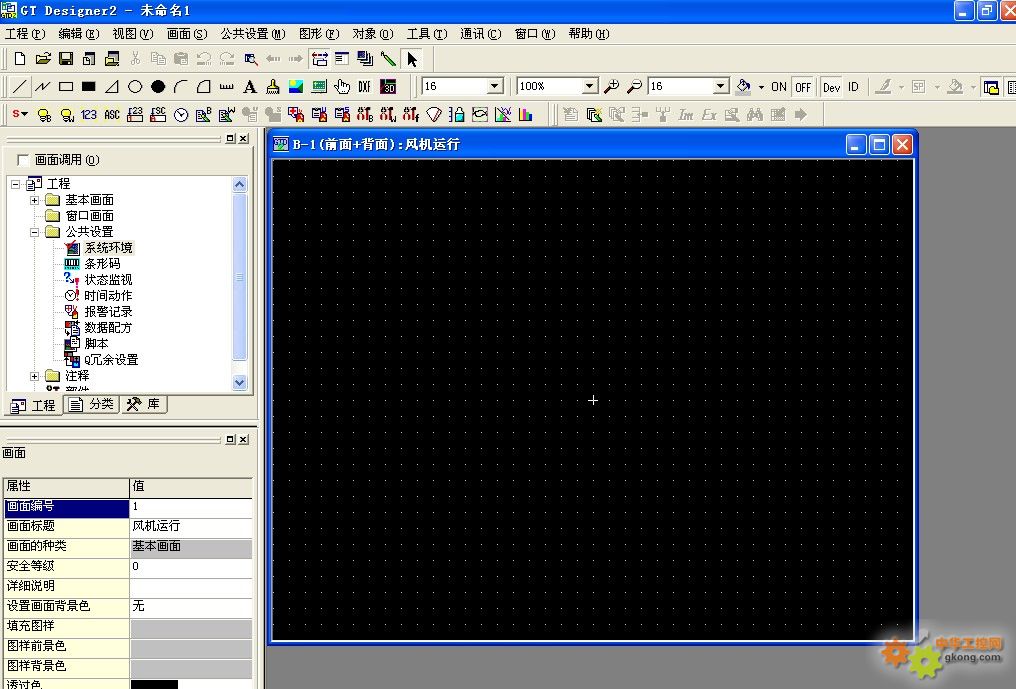Click the bar Graph object icon
Image resolution: width=1016 pixels, height=689 pixels.
(525, 115)
